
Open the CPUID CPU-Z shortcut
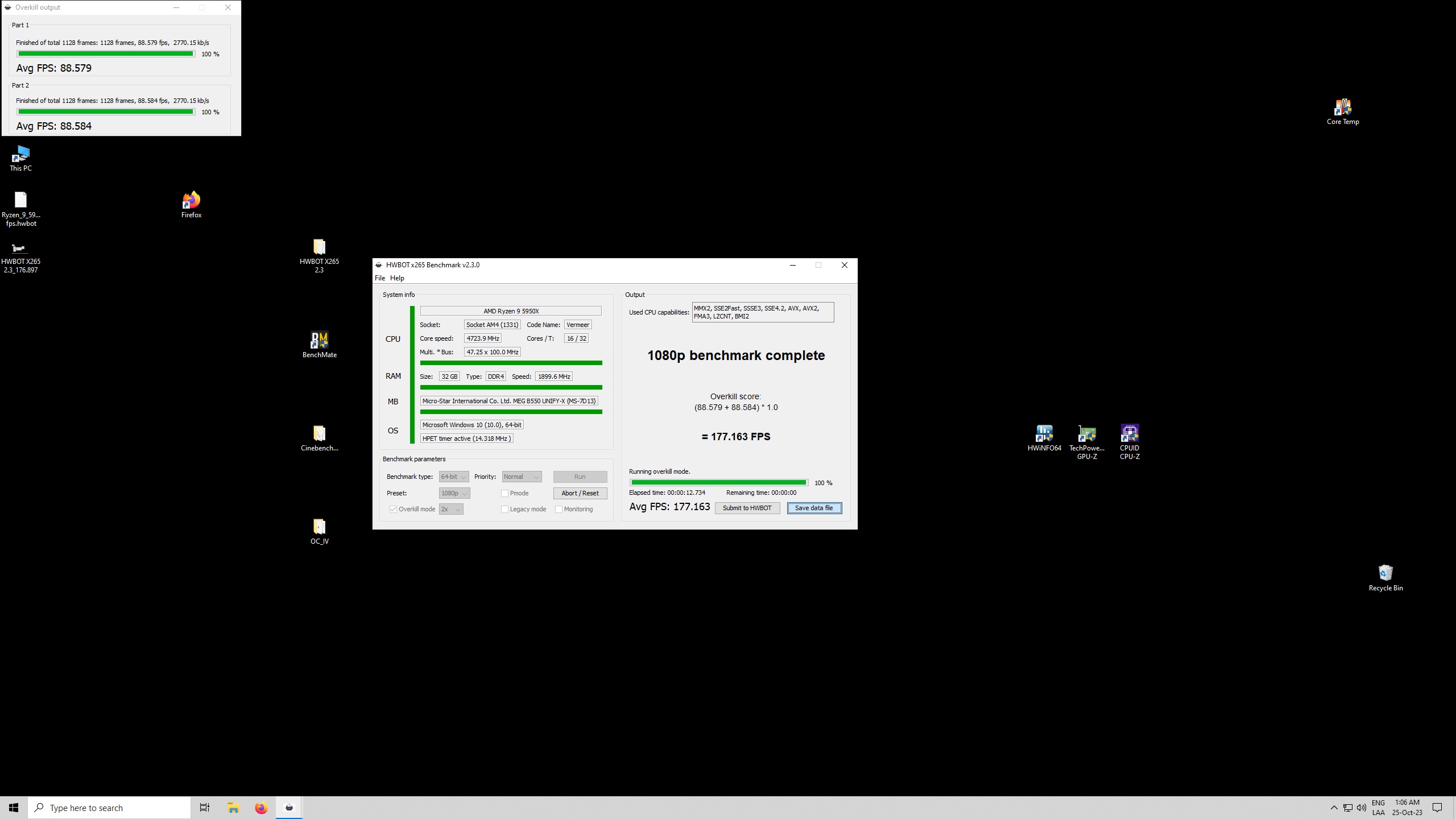pyautogui.click(x=1130, y=442)
